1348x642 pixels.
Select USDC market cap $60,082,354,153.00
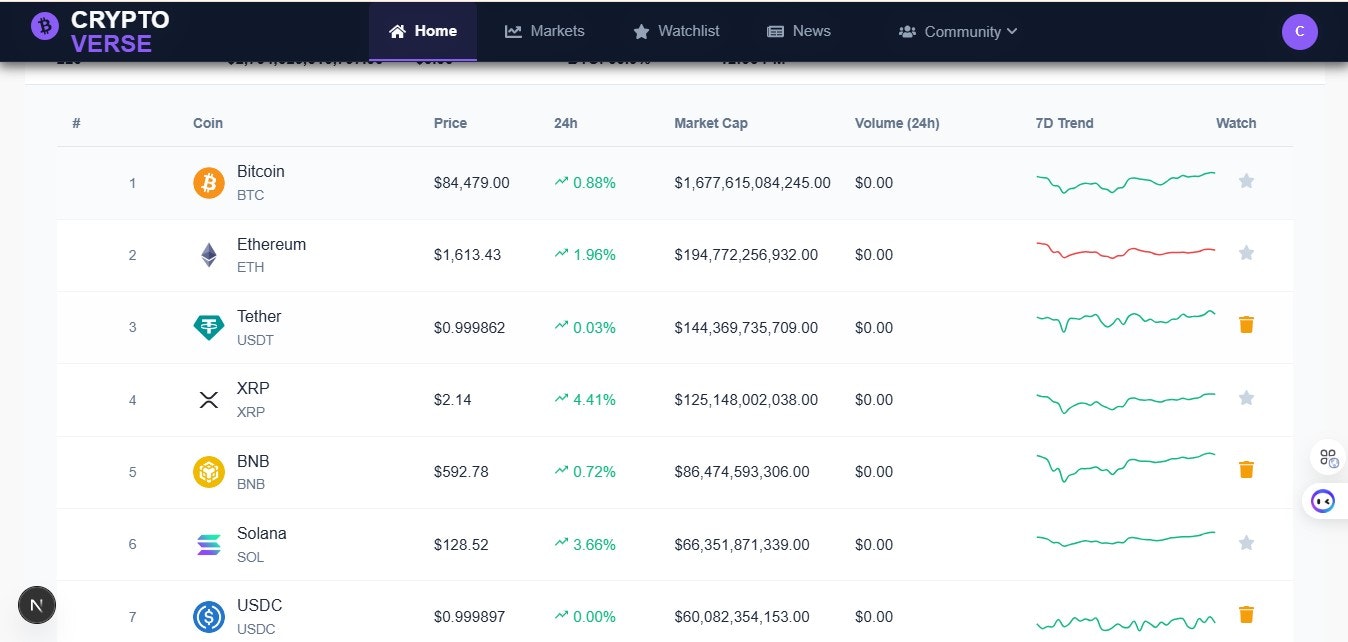click(742, 617)
